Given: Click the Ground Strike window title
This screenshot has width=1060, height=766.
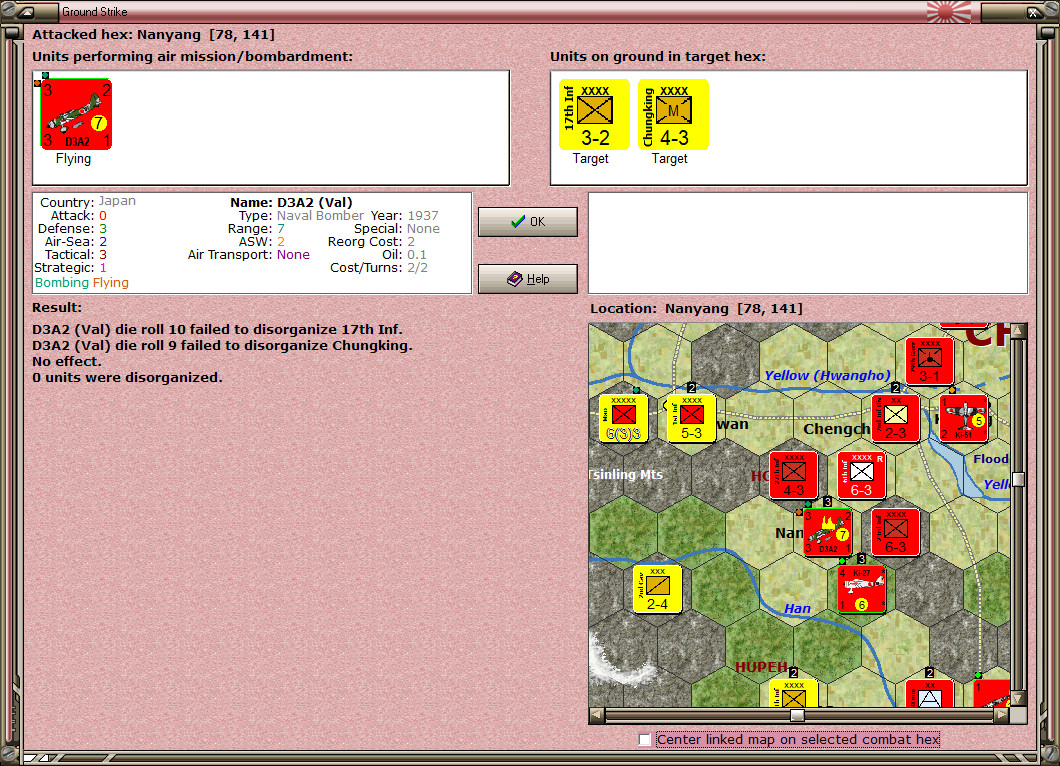Looking at the screenshot, I should [95, 11].
